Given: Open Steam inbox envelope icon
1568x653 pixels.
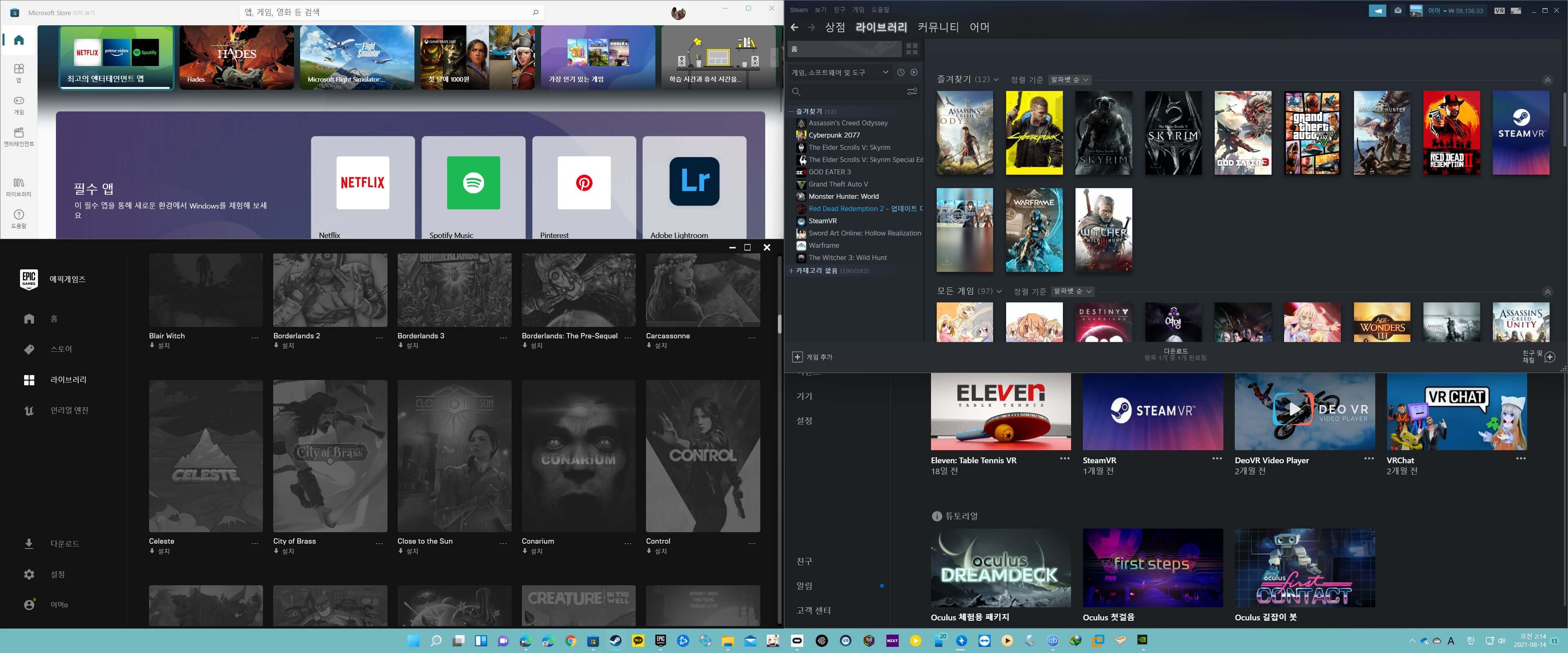Looking at the screenshot, I should 1398,10.
